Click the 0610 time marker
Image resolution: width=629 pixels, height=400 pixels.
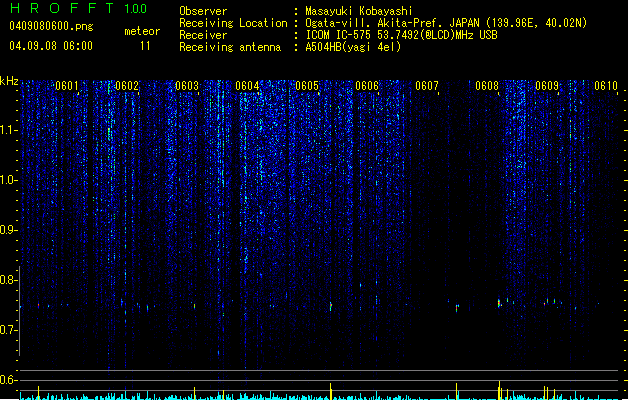coord(606,86)
